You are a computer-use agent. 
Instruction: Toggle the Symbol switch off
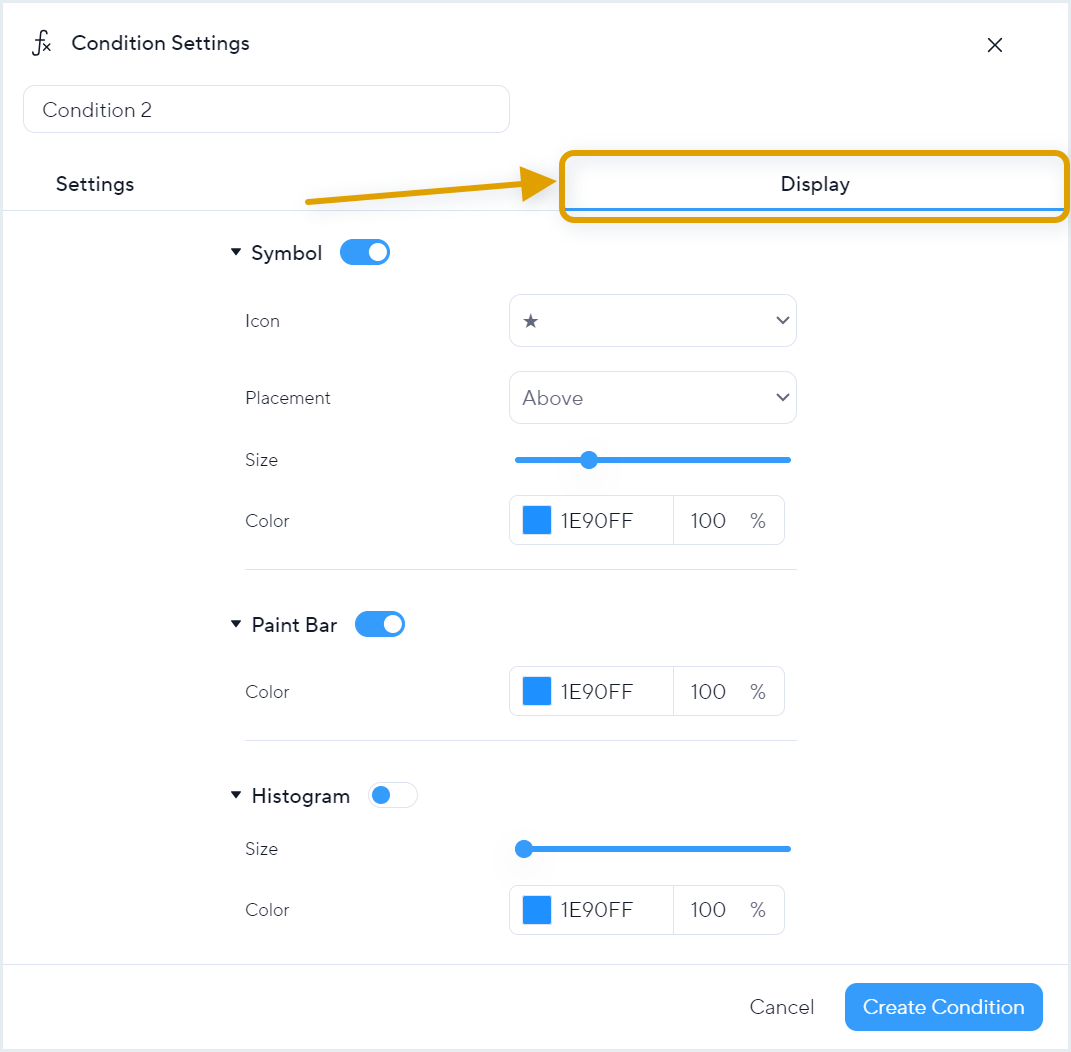click(x=365, y=252)
